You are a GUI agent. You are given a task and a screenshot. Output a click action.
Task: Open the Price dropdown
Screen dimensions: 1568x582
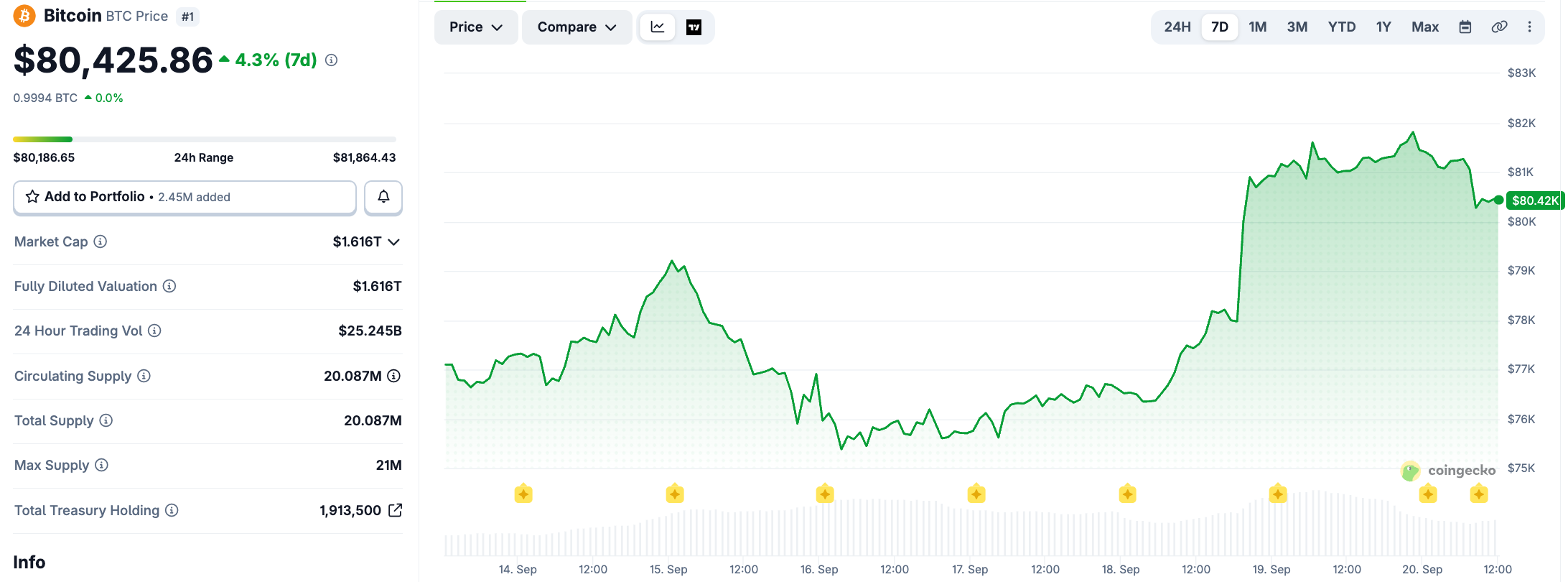point(476,27)
